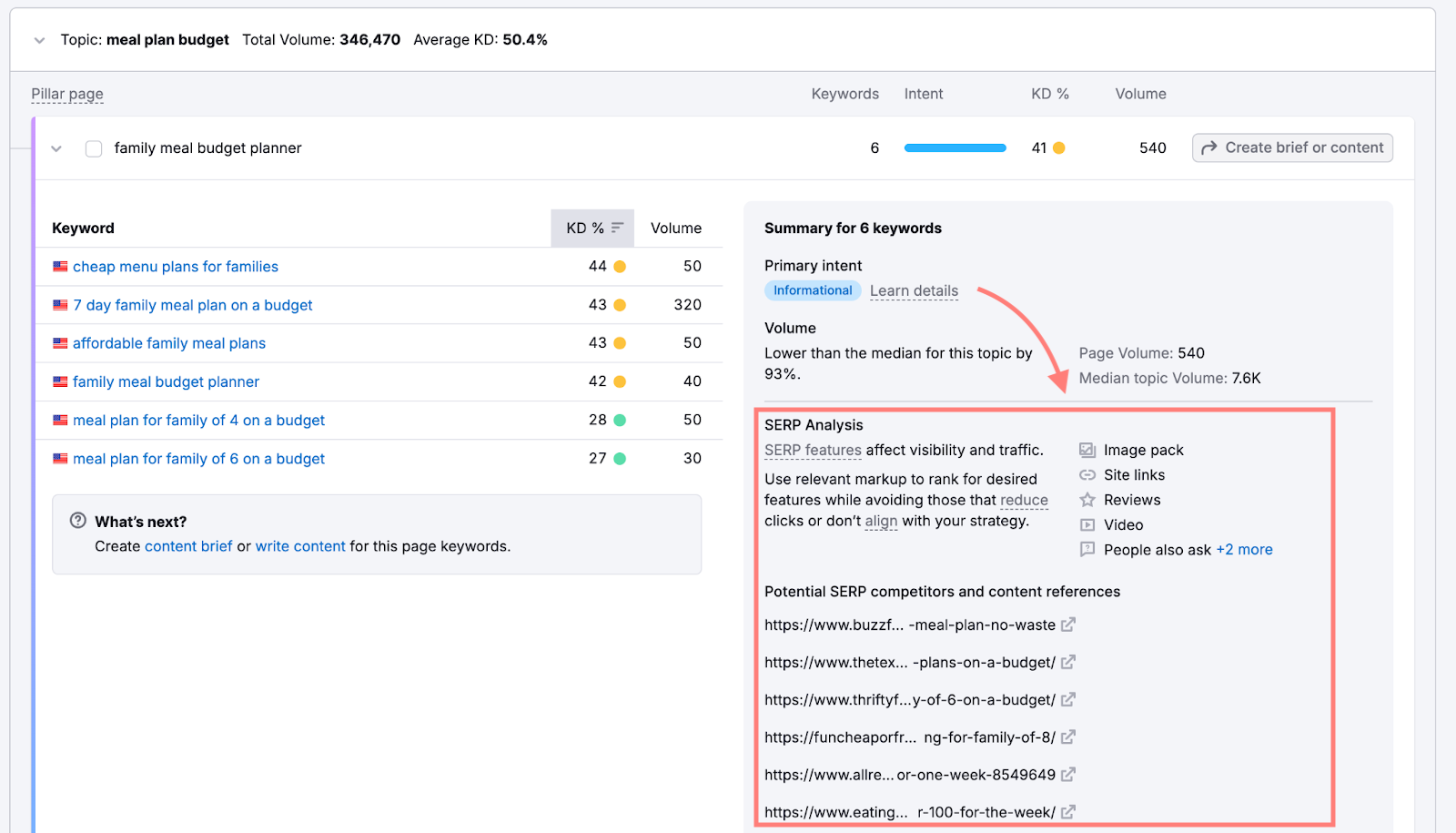The image size is (1456, 833).
Task: Collapse the family meal budget planner row
Action: 56,147
